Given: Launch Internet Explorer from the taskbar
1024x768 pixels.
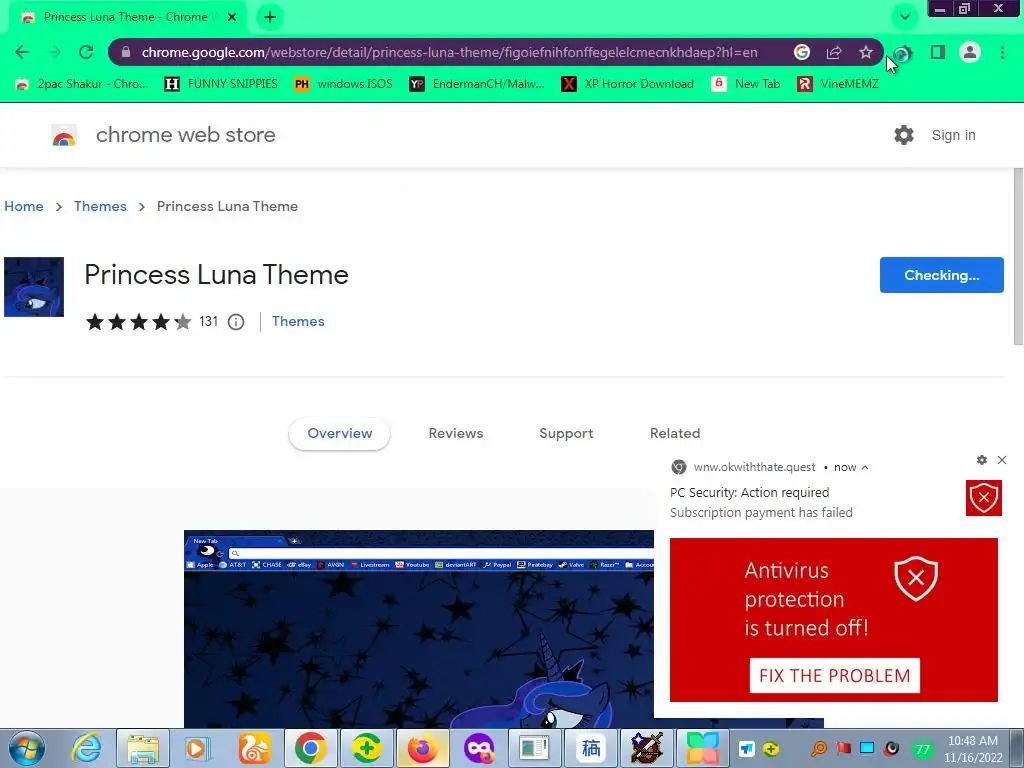Looking at the screenshot, I should (87, 748).
